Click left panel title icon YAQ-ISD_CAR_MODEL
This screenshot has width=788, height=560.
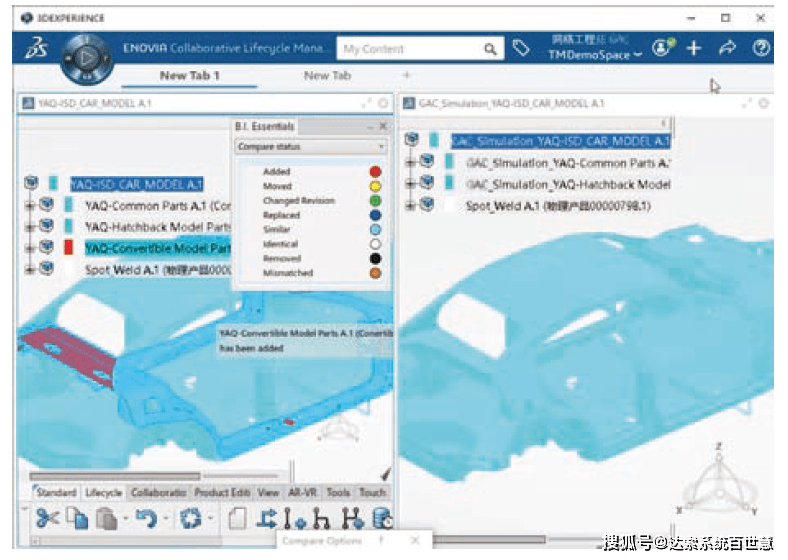[28, 103]
